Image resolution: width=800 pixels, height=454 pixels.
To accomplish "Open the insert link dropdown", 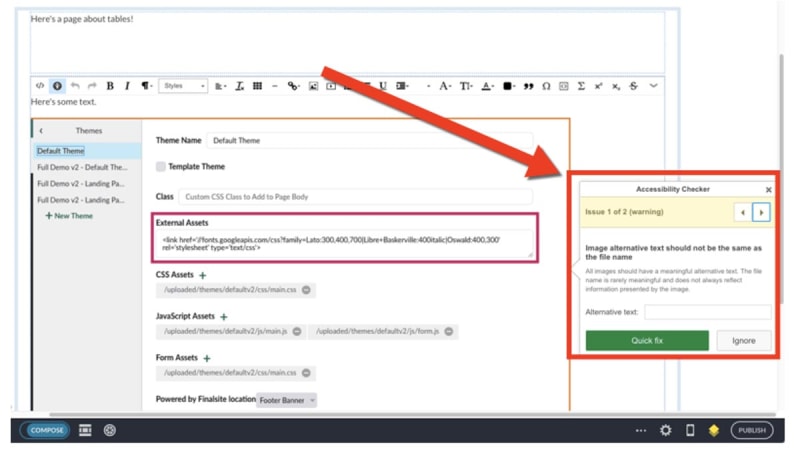I will click(x=293, y=86).
